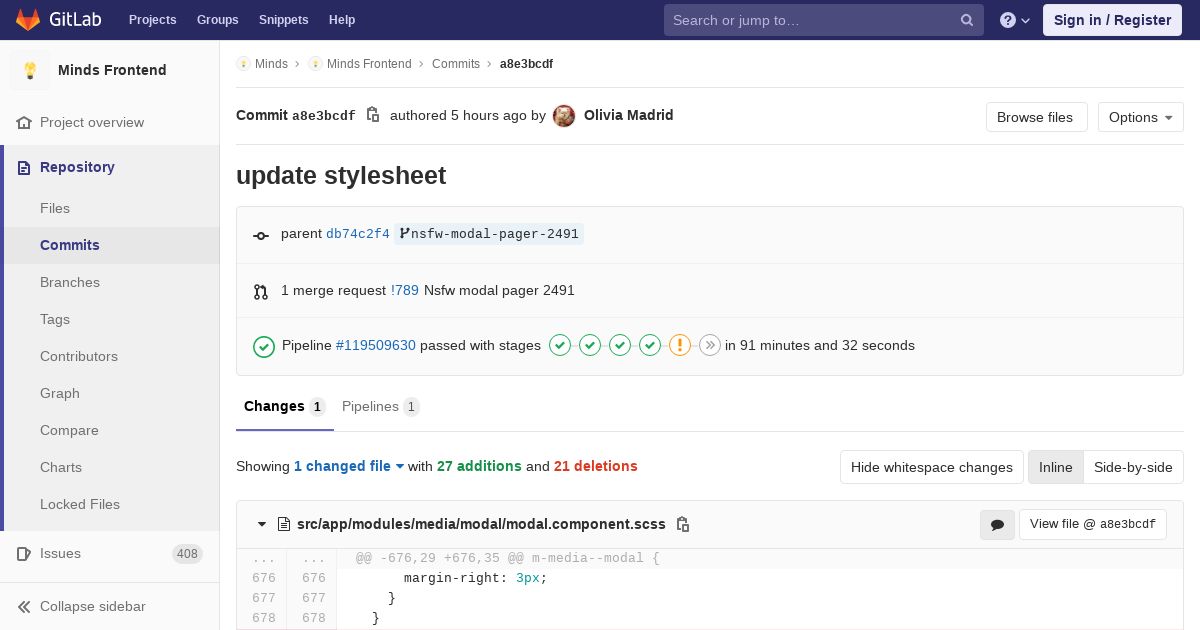Viewport: 1200px width, 630px height.
Task: Click the orange warning pipeline stage icon
Action: click(x=680, y=345)
